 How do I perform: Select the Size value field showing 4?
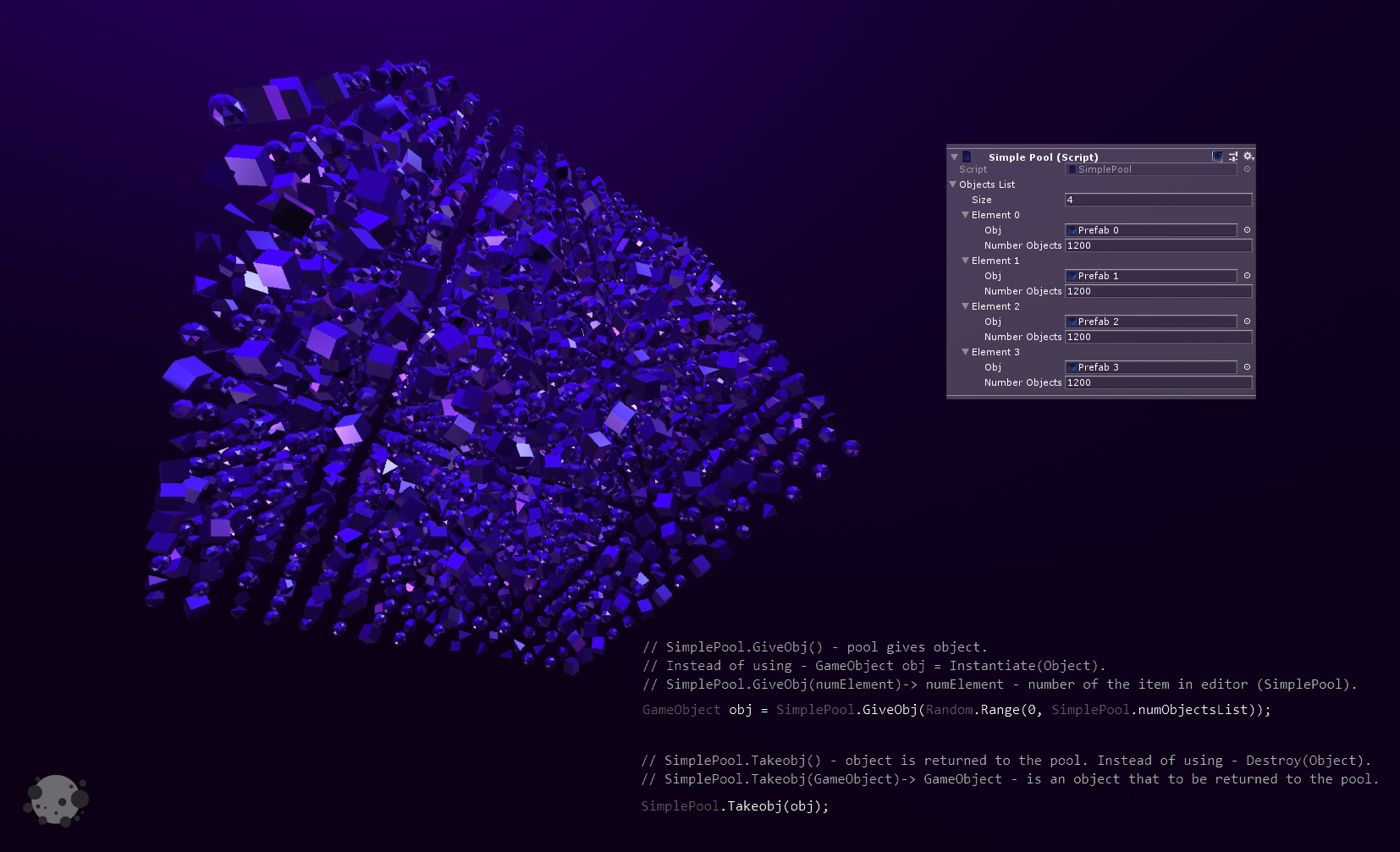point(1159,200)
